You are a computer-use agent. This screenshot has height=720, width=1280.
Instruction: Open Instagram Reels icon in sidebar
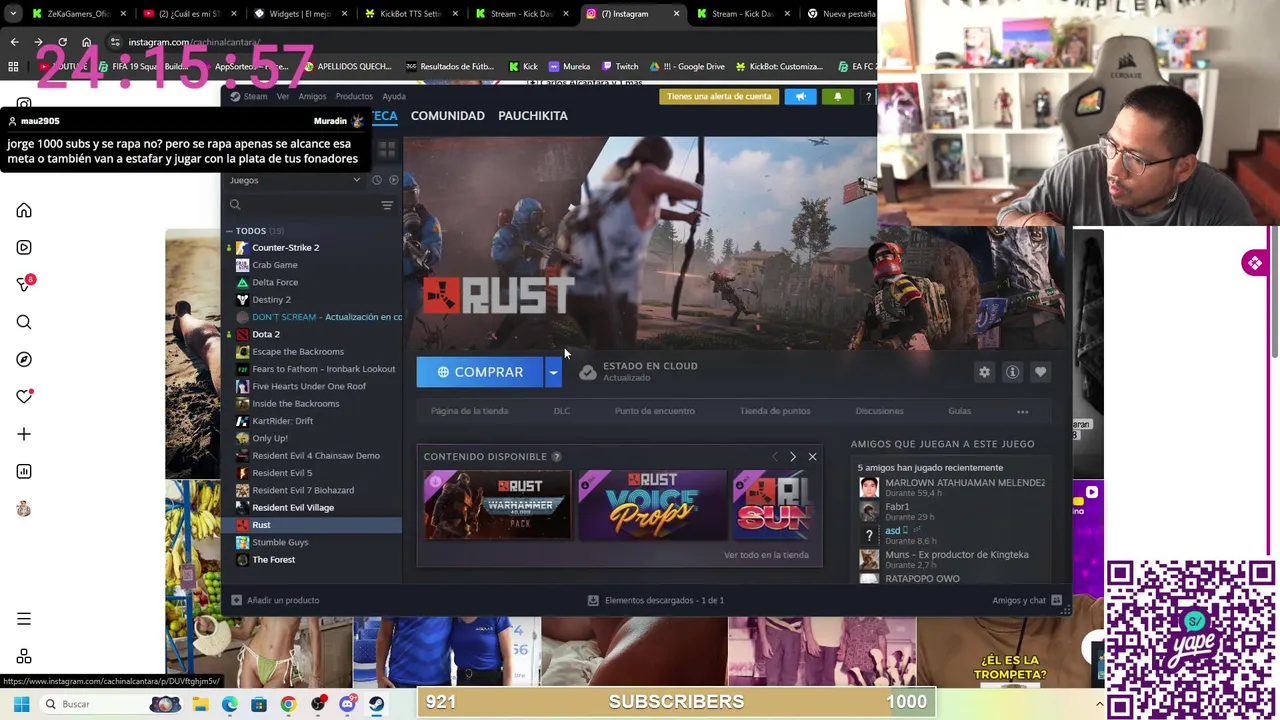pyautogui.click(x=24, y=248)
